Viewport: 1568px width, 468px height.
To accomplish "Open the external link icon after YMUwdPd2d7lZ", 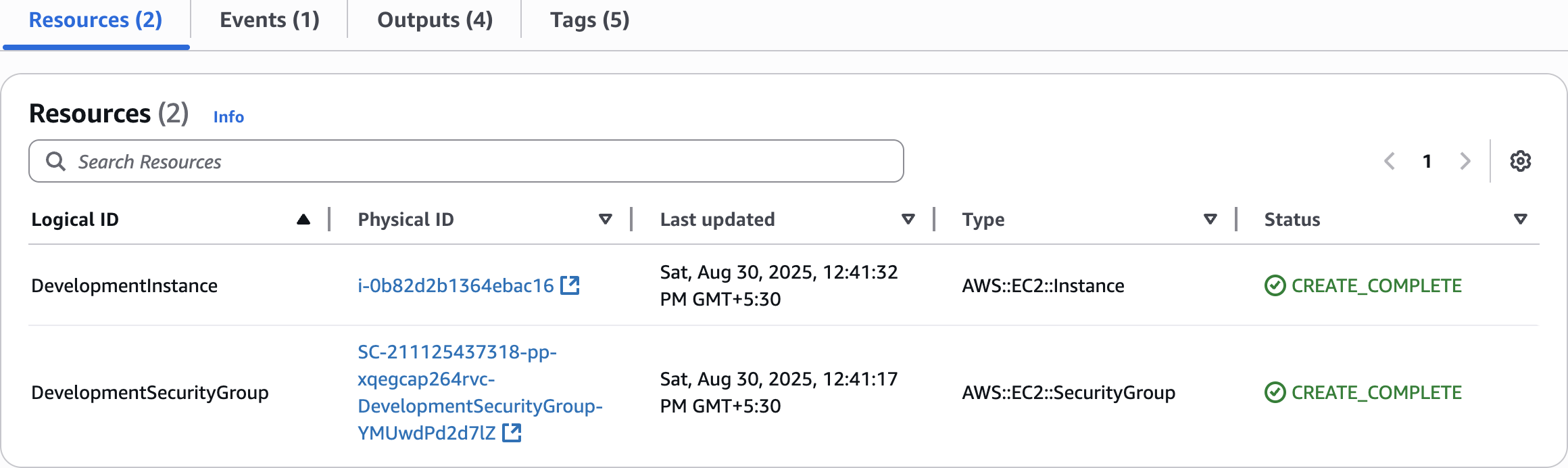I will 512,433.
